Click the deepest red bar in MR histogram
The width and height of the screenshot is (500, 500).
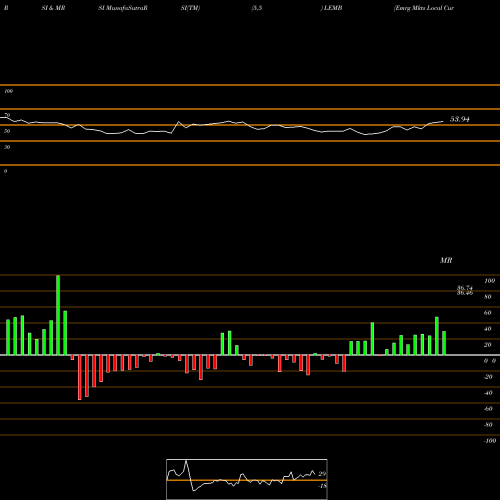coord(80,377)
